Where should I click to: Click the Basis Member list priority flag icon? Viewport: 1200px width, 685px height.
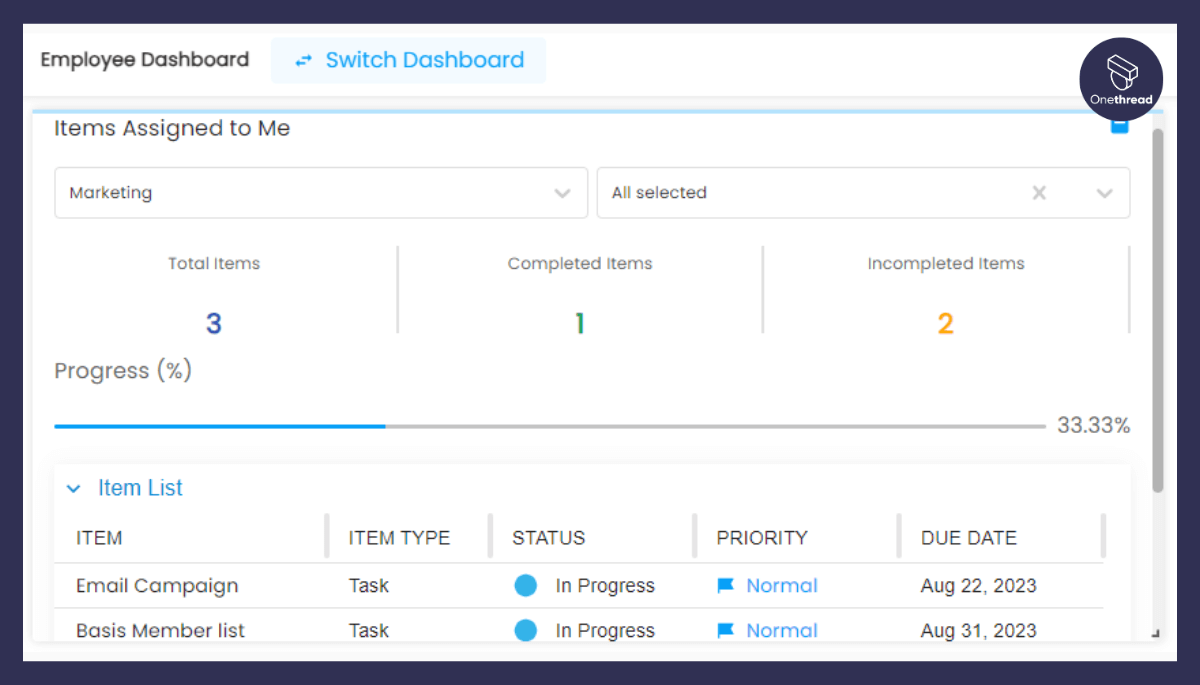coord(726,630)
